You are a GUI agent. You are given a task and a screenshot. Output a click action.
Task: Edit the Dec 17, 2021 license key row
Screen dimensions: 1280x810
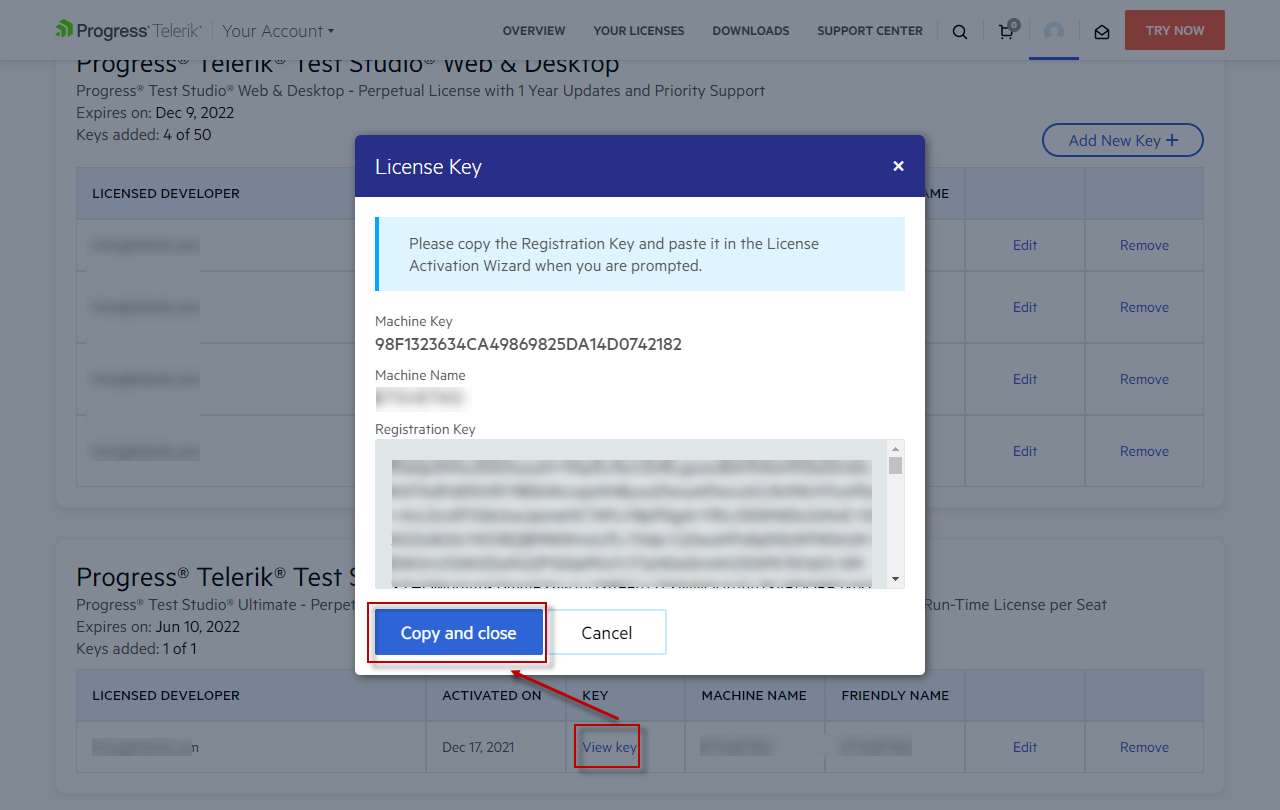[x=1025, y=747]
